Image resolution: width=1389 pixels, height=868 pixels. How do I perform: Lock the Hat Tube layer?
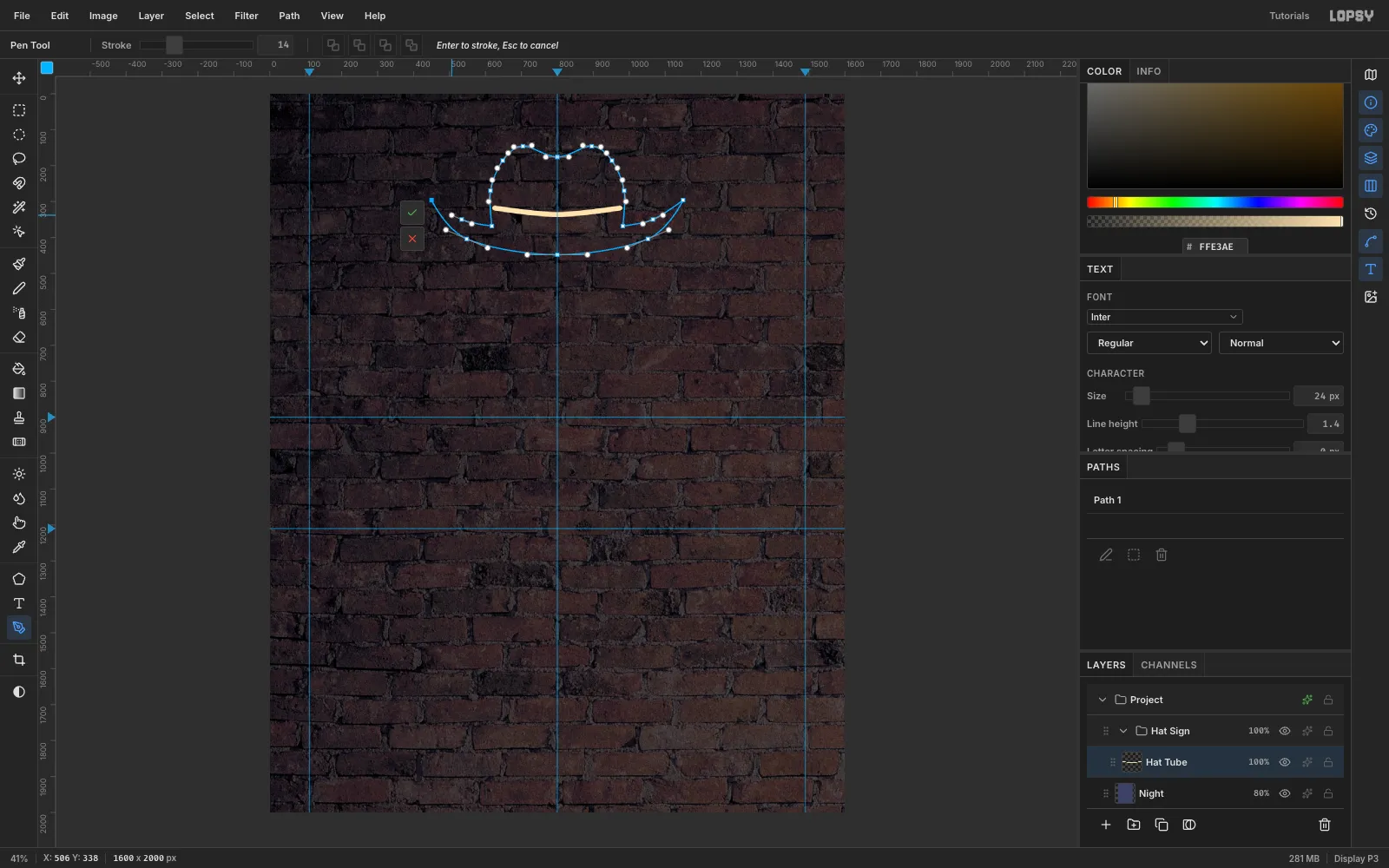tap(1328, 762)
